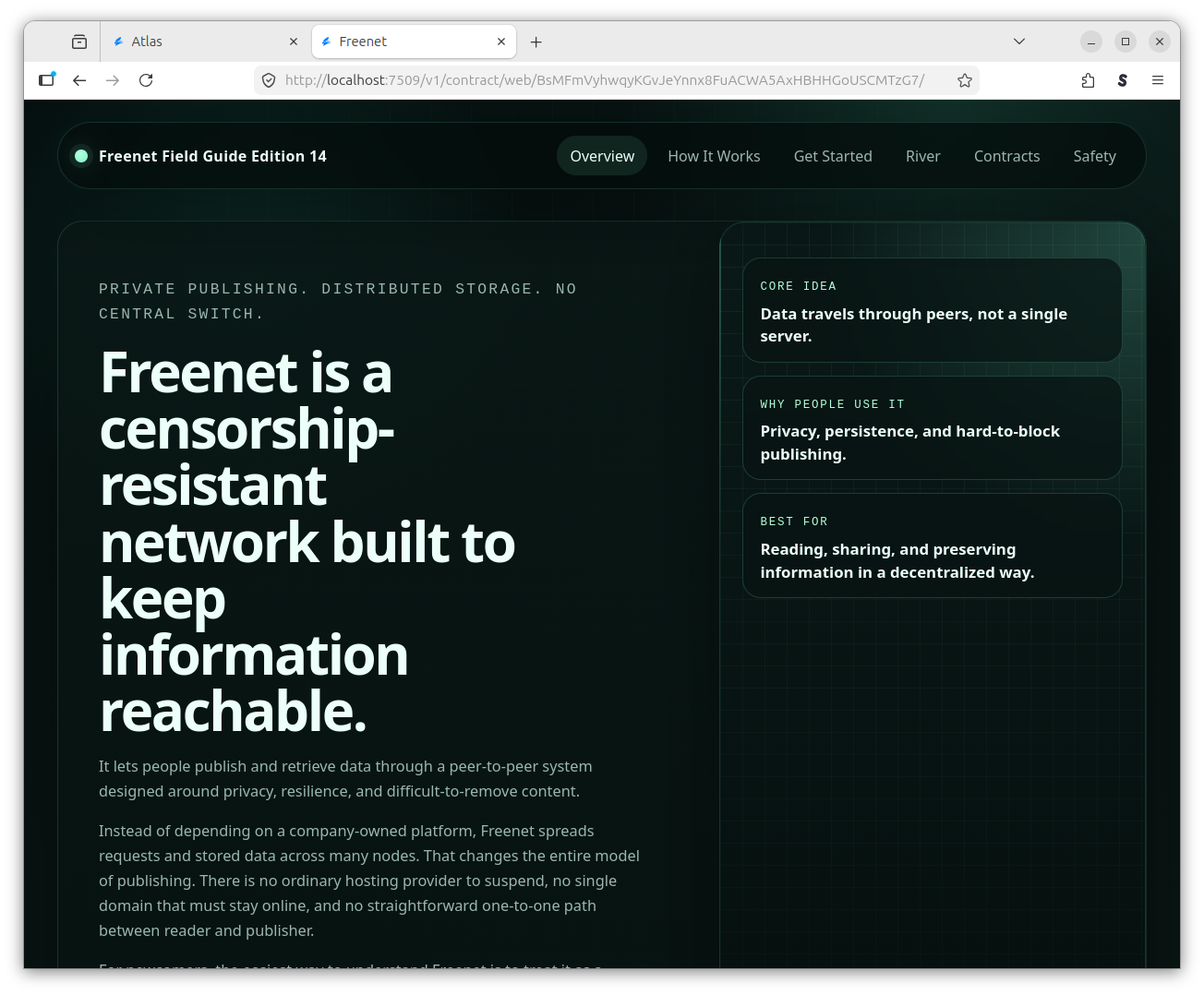Navigate to the River section
1204x995 pixels.
coord(923,156)
